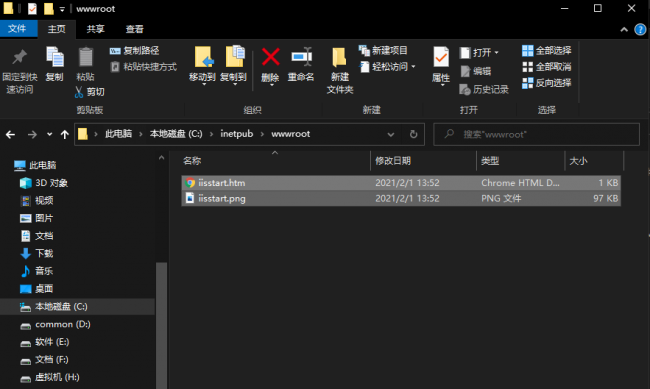Select This PC (此电脑) in sidebar
This screenshot has width=650, height=389.
point(36,165)
